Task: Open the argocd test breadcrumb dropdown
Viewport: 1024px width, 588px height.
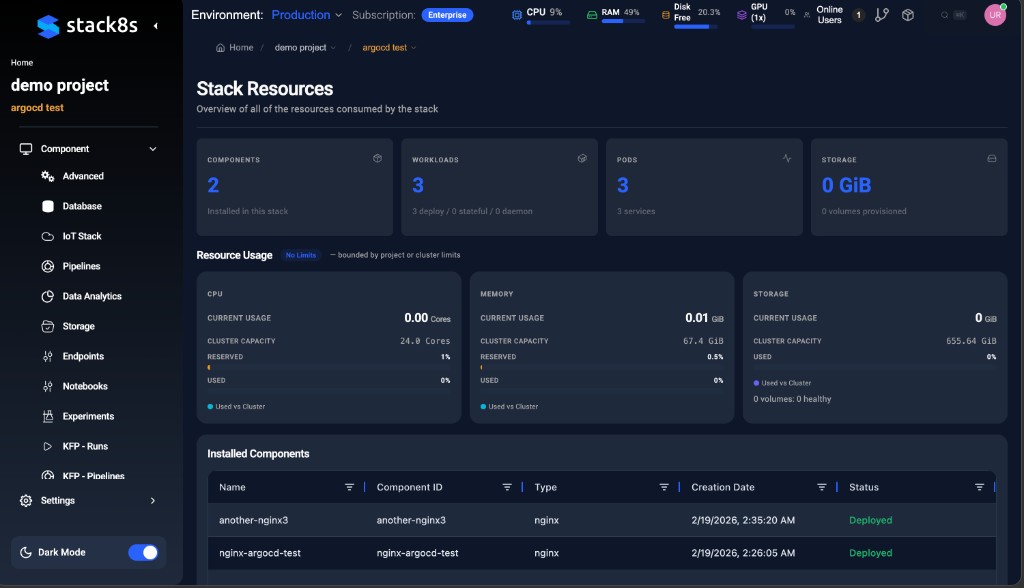Action: (389, 48)
